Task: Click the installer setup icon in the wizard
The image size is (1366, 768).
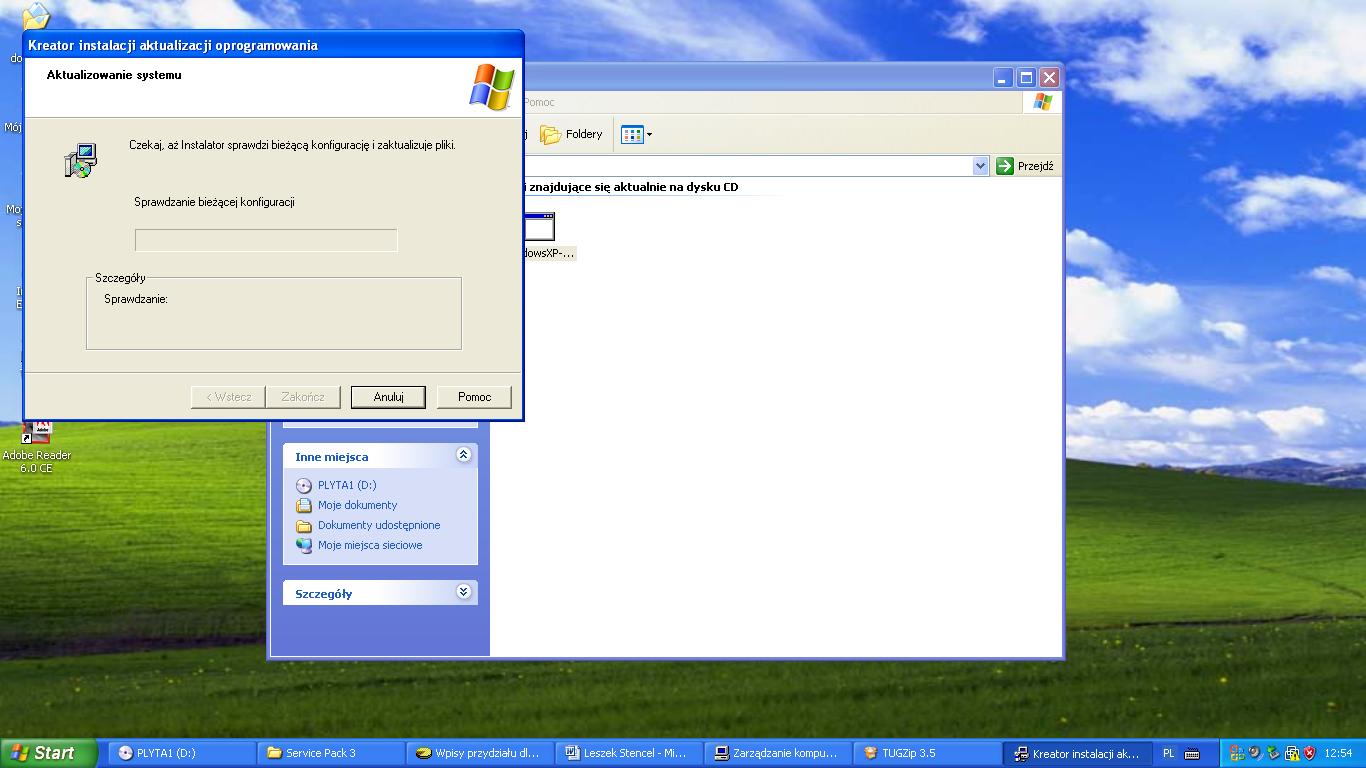Action: pyautogui.click(x=81, y=161)
